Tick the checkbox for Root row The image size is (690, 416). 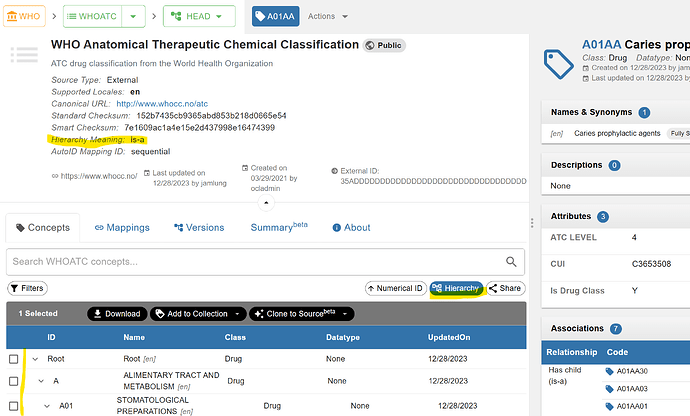pyautogui.click(x=14, y=359)
